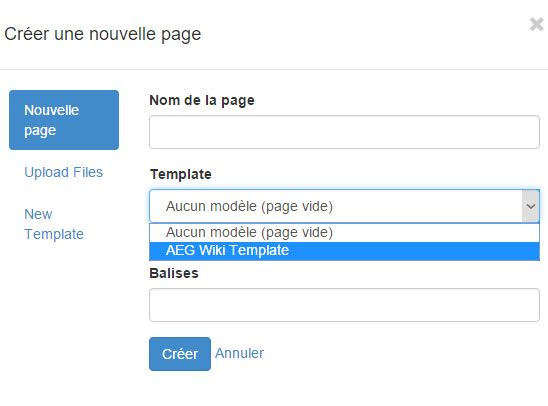Select the Nouvelle page tab
This screenshot has height=406, width=548.
[64, 120]
